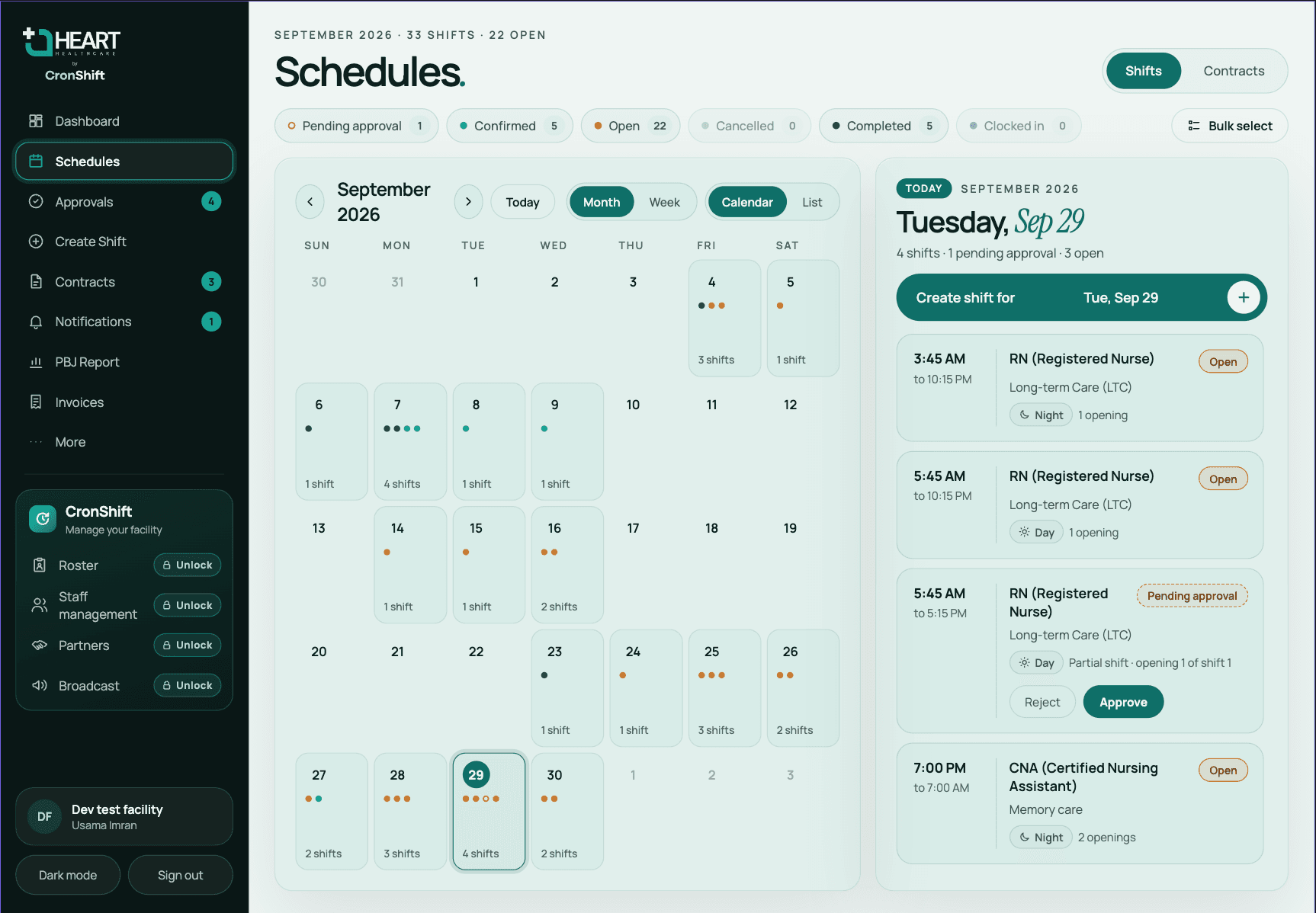This screenshot has width=1316, height=913.
Task: Click the Partners handshake icon
Action: [40, 646]
